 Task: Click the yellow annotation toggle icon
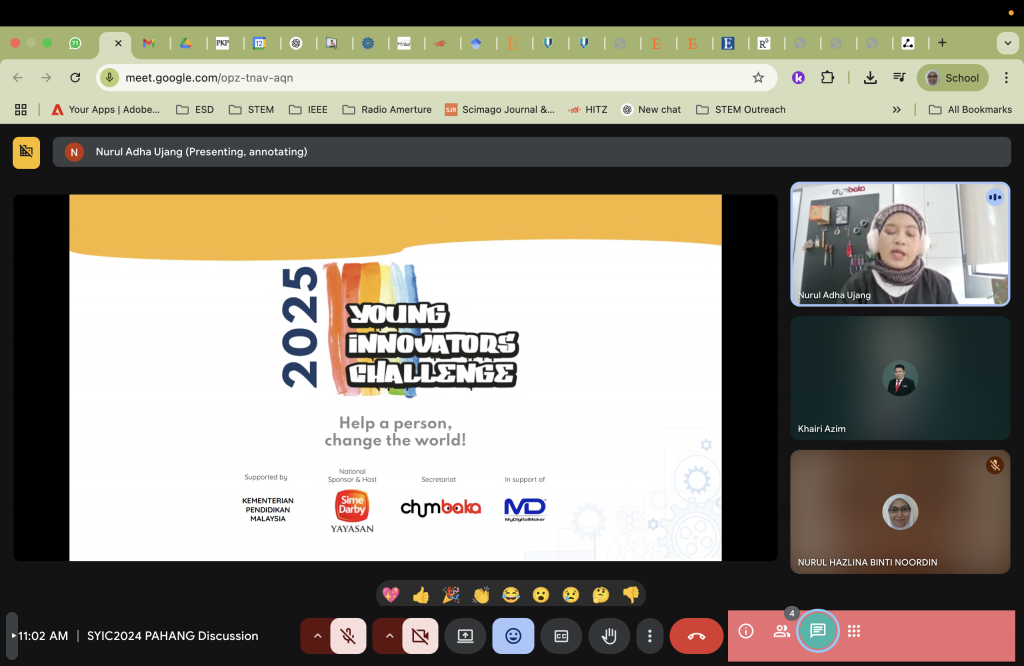coord(26,152)
